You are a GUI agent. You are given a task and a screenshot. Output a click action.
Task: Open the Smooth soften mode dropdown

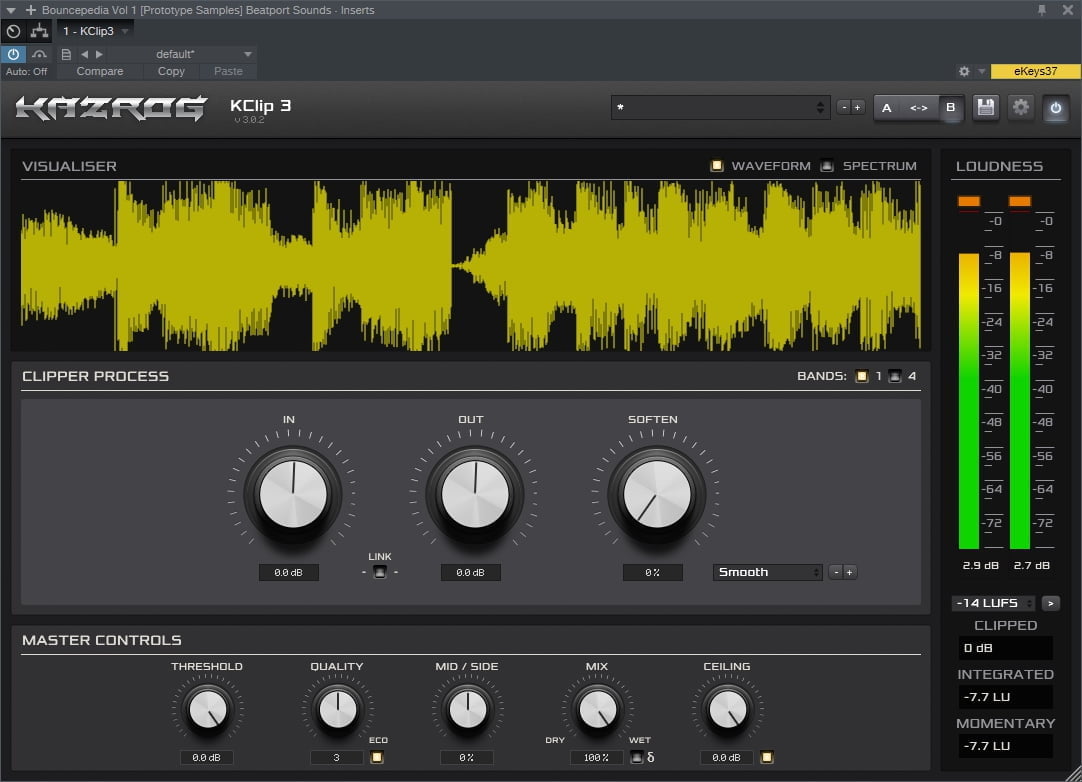point(767,571)
